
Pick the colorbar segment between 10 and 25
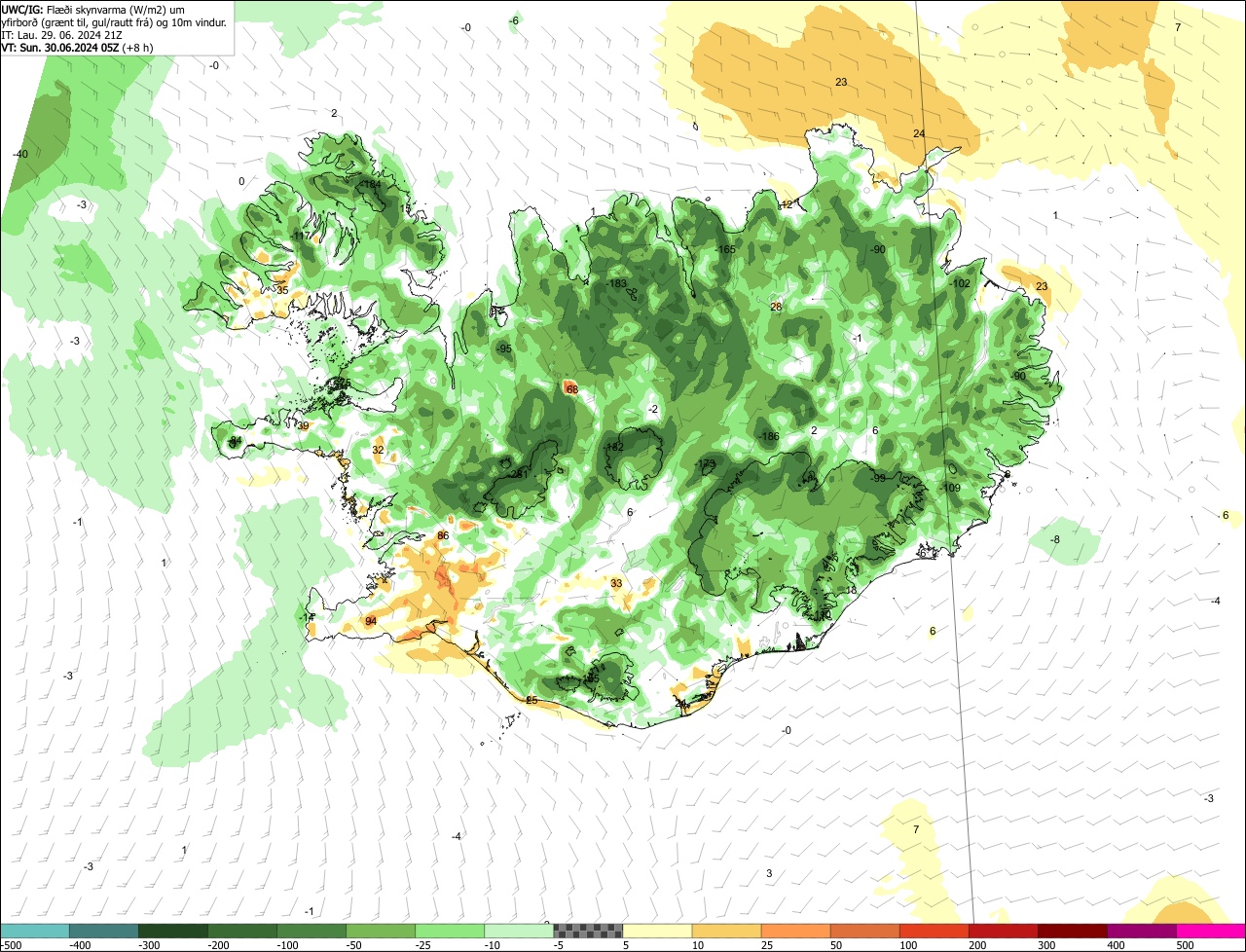point(726,931)
